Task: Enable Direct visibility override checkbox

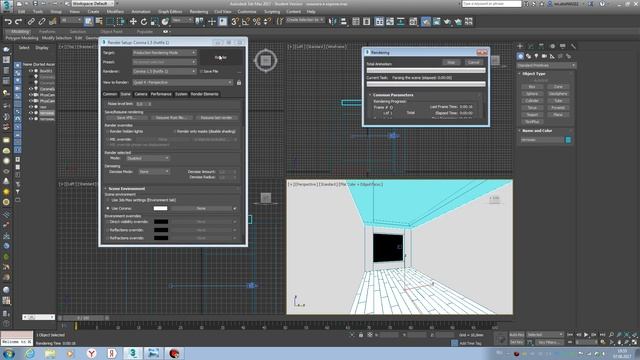Action: tap(108, 222)
